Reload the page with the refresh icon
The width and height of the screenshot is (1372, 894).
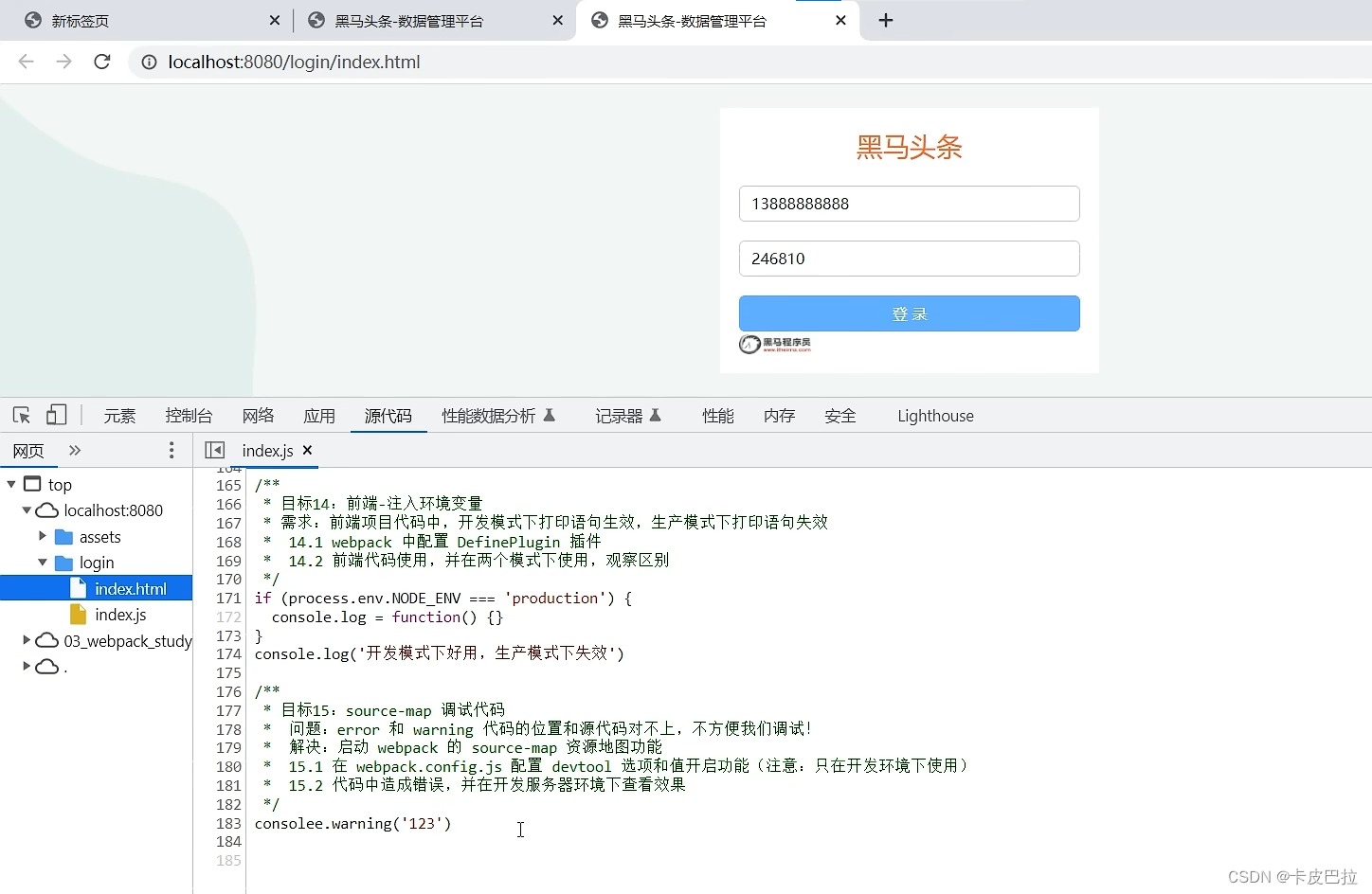pos(102,62)
